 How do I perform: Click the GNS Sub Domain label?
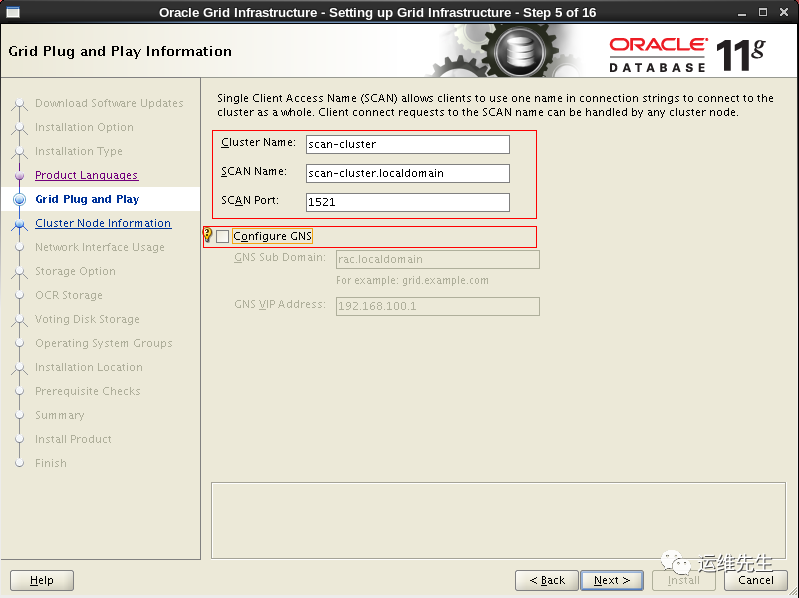[x=280, y=258]
